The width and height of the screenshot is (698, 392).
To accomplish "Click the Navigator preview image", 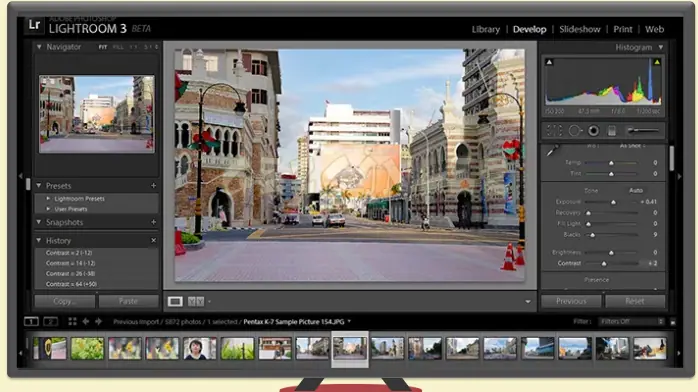I will point(97,114).
